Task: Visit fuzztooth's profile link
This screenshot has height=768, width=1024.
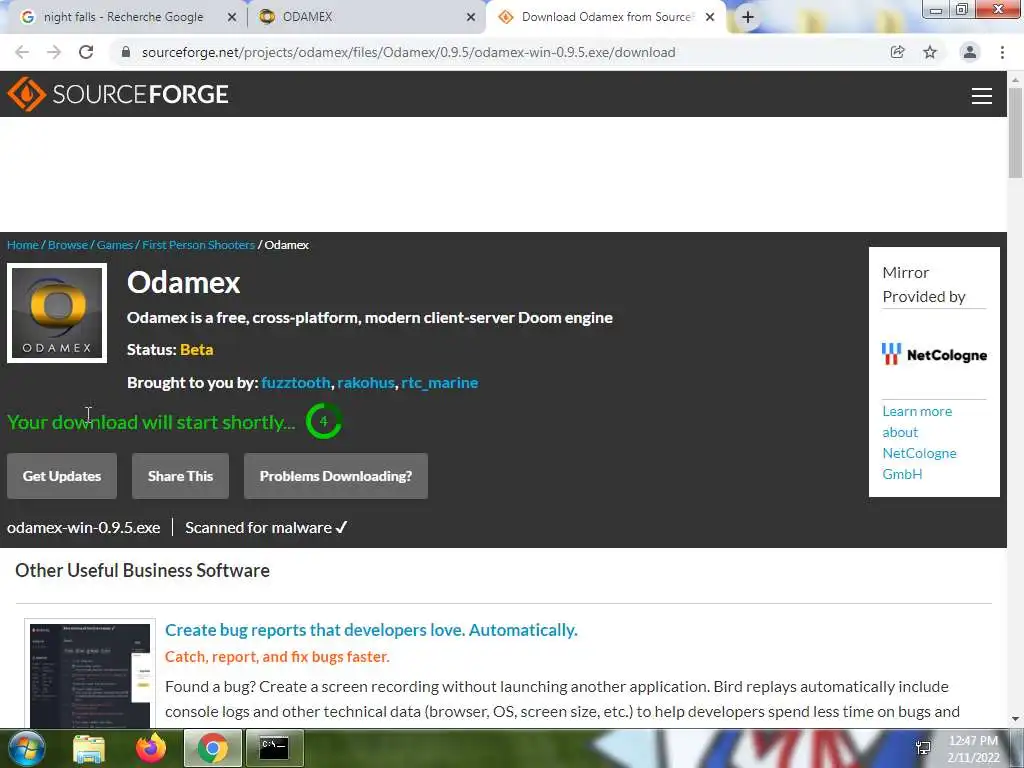Action: (x=296, y=383)
